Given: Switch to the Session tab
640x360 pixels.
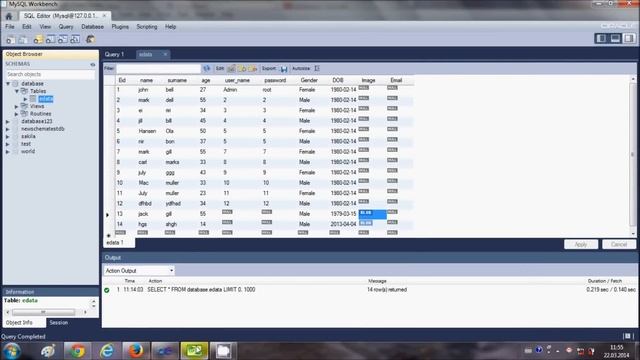Looking at the screenshot, I should [x=59, y=322].
